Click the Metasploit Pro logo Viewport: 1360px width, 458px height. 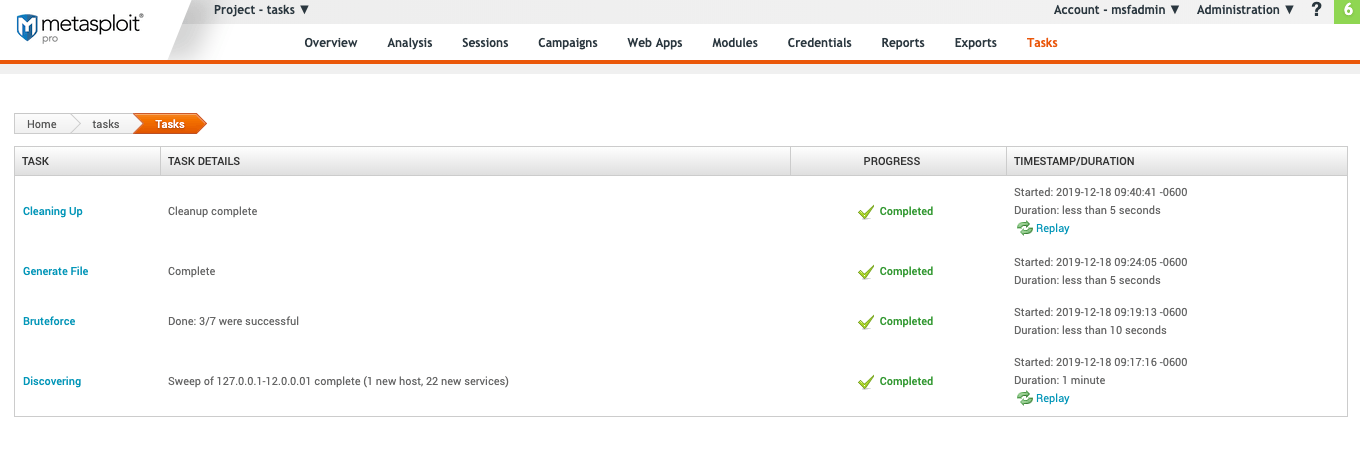pos(80,28)
